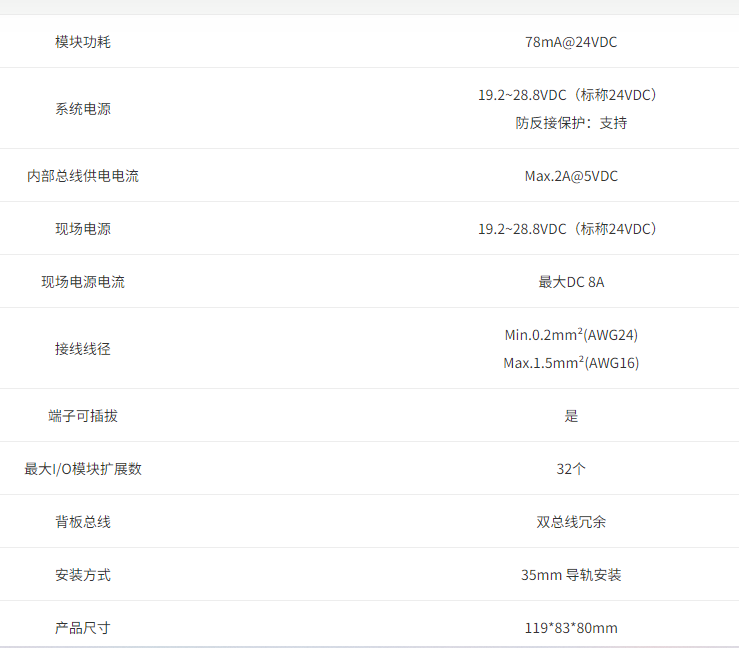739x648 pixels.
Task: Click the 安装方式 label
Action: pos(83,575)
